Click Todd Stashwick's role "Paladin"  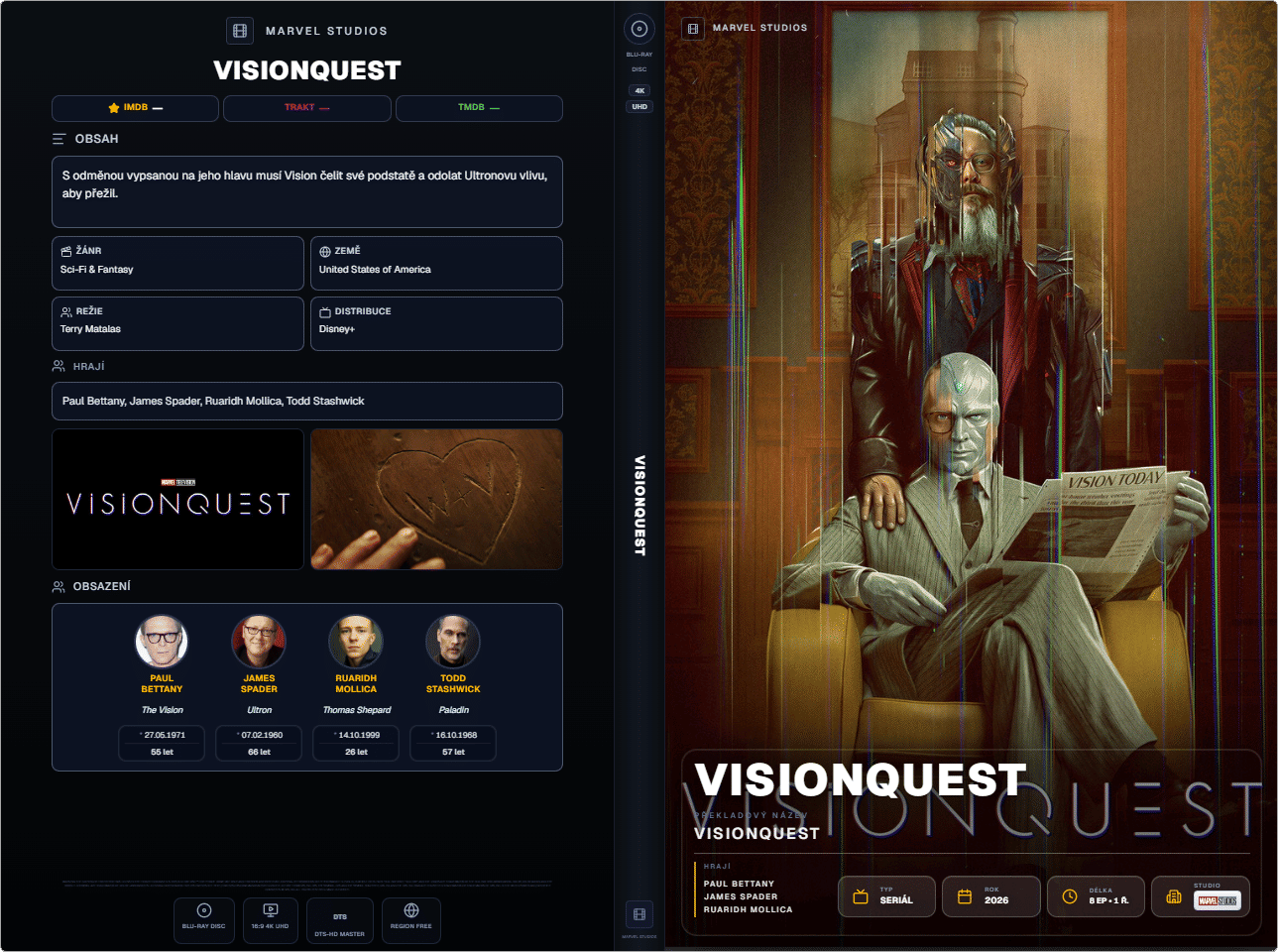(453, 710)
